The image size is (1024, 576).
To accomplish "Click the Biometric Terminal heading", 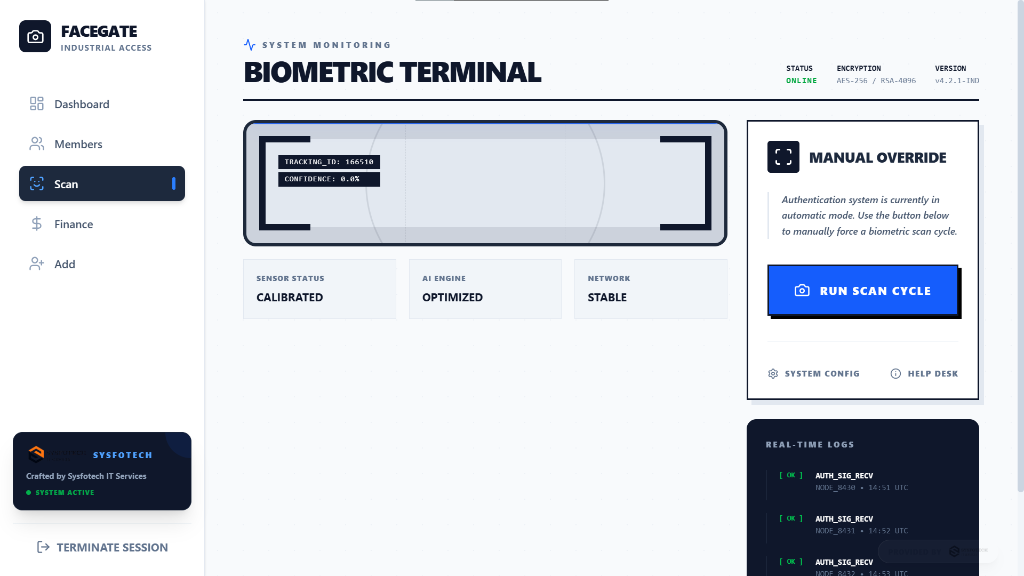I will [x=392, y=72].
